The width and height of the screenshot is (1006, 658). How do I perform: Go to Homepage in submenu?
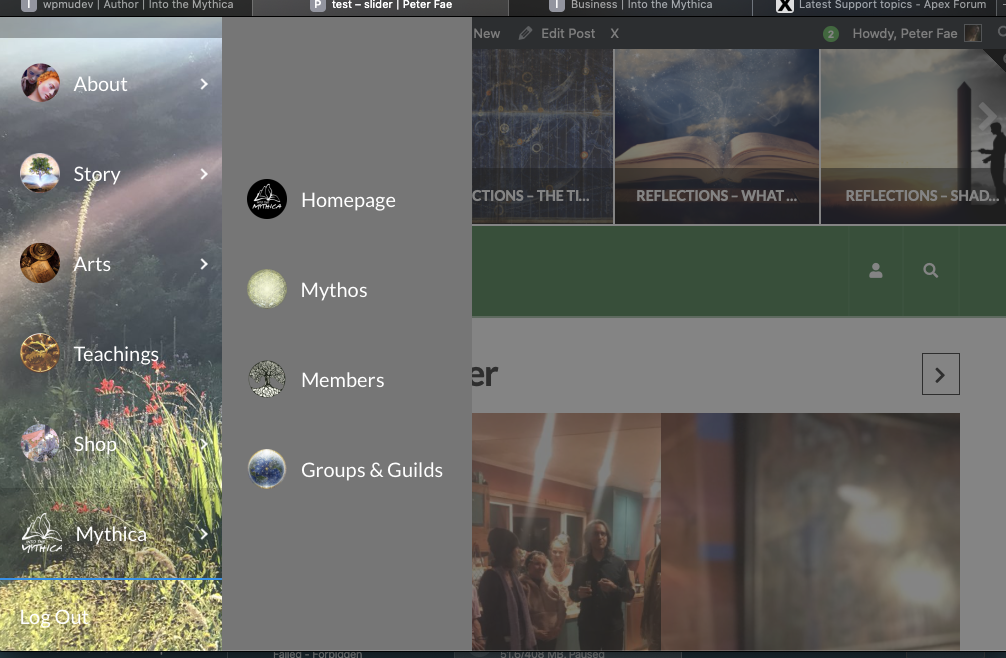coord(347,199)
